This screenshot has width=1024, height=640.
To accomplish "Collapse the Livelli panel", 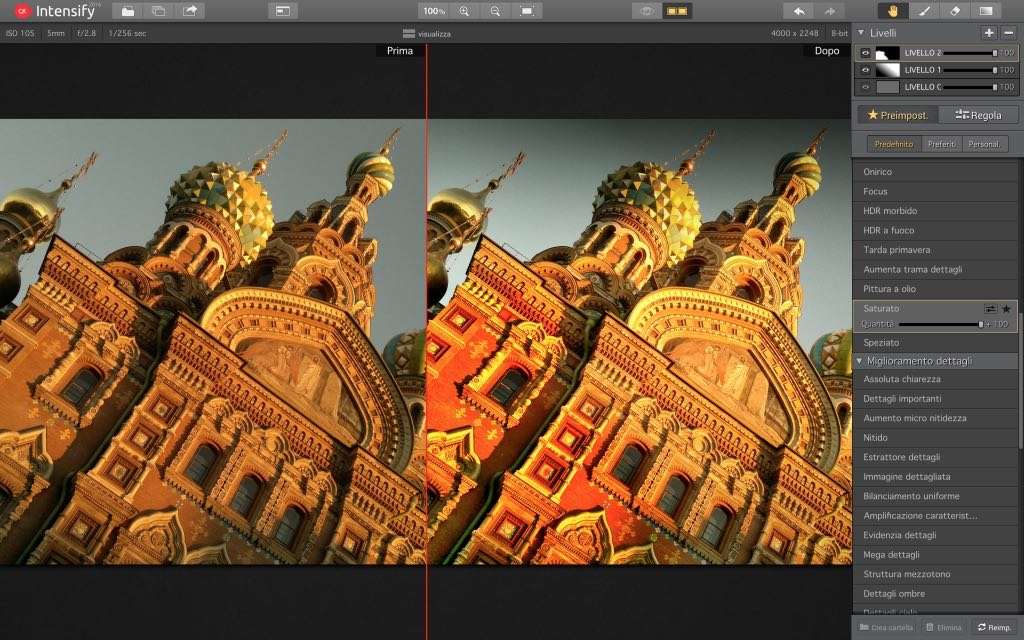I will coord(860,33).
